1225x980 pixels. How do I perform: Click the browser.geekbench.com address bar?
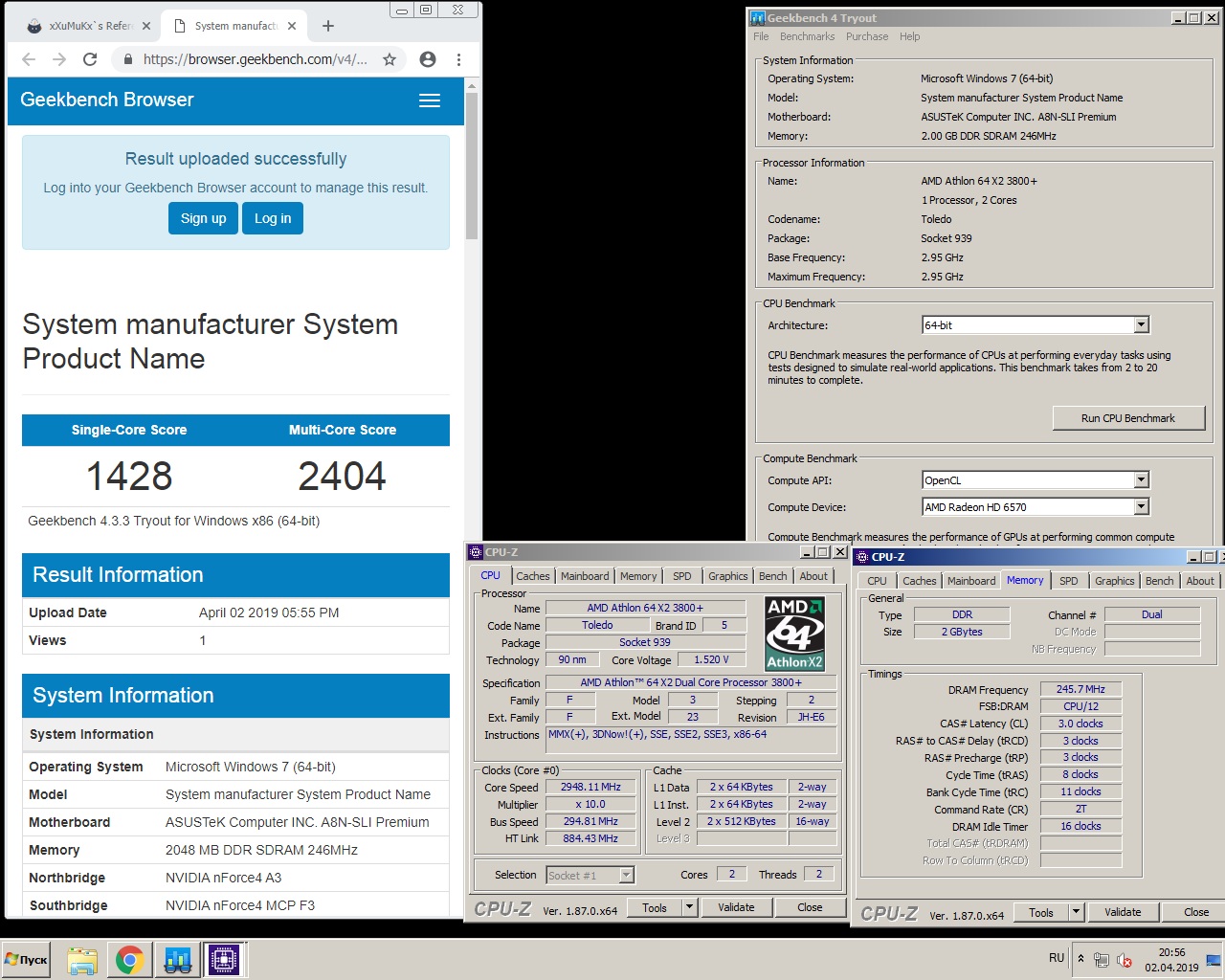point(255,59)
